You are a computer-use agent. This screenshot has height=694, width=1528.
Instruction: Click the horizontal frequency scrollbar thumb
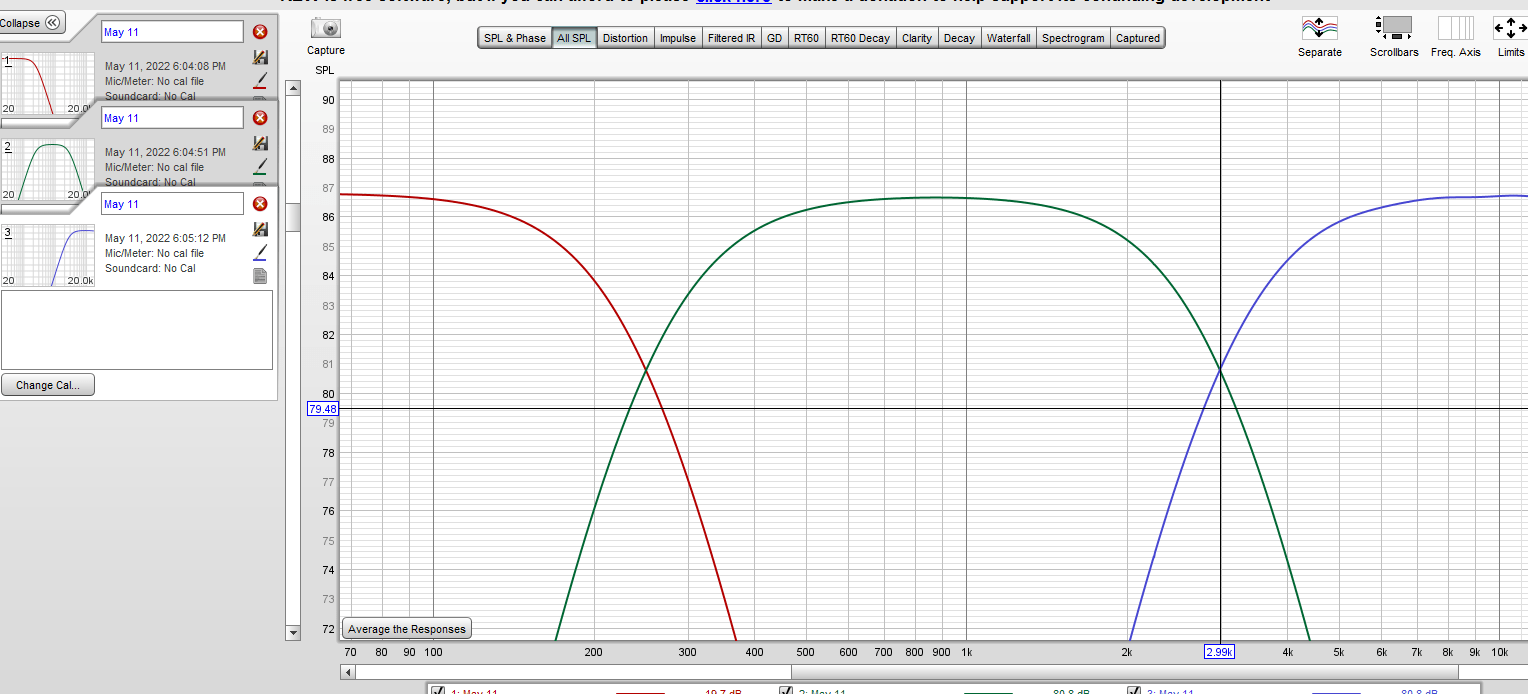click(1123, 672)
